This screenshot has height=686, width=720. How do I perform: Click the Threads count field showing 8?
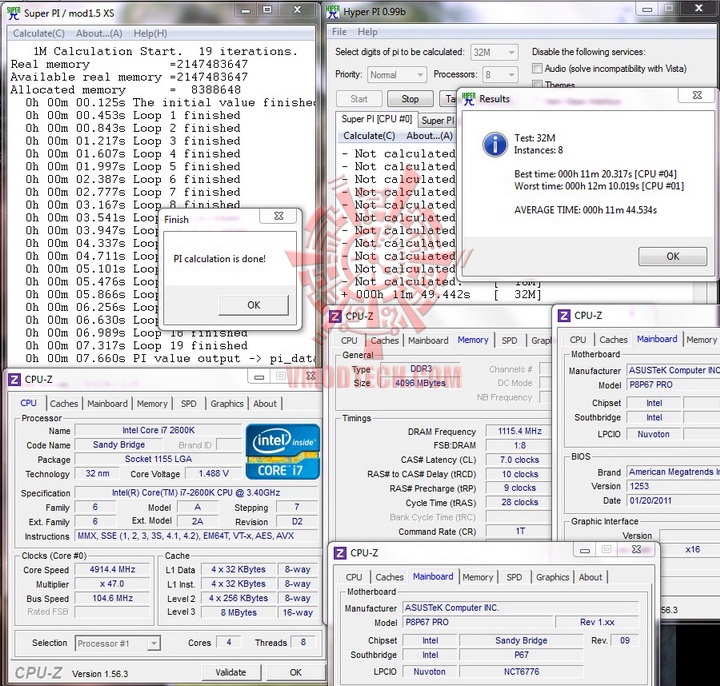[x=303, y=642]
